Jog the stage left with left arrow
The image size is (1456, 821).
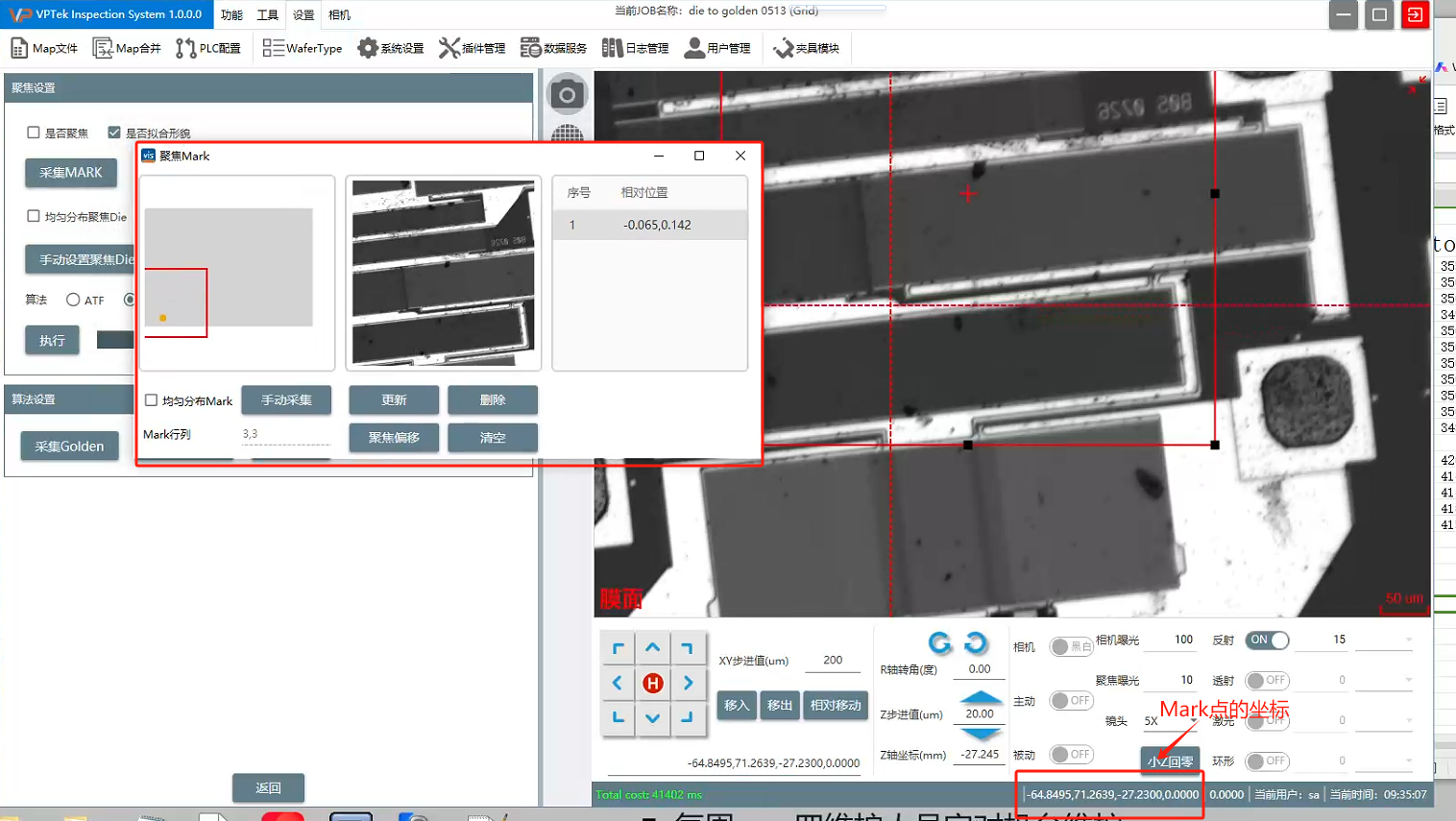click(618, 683)
